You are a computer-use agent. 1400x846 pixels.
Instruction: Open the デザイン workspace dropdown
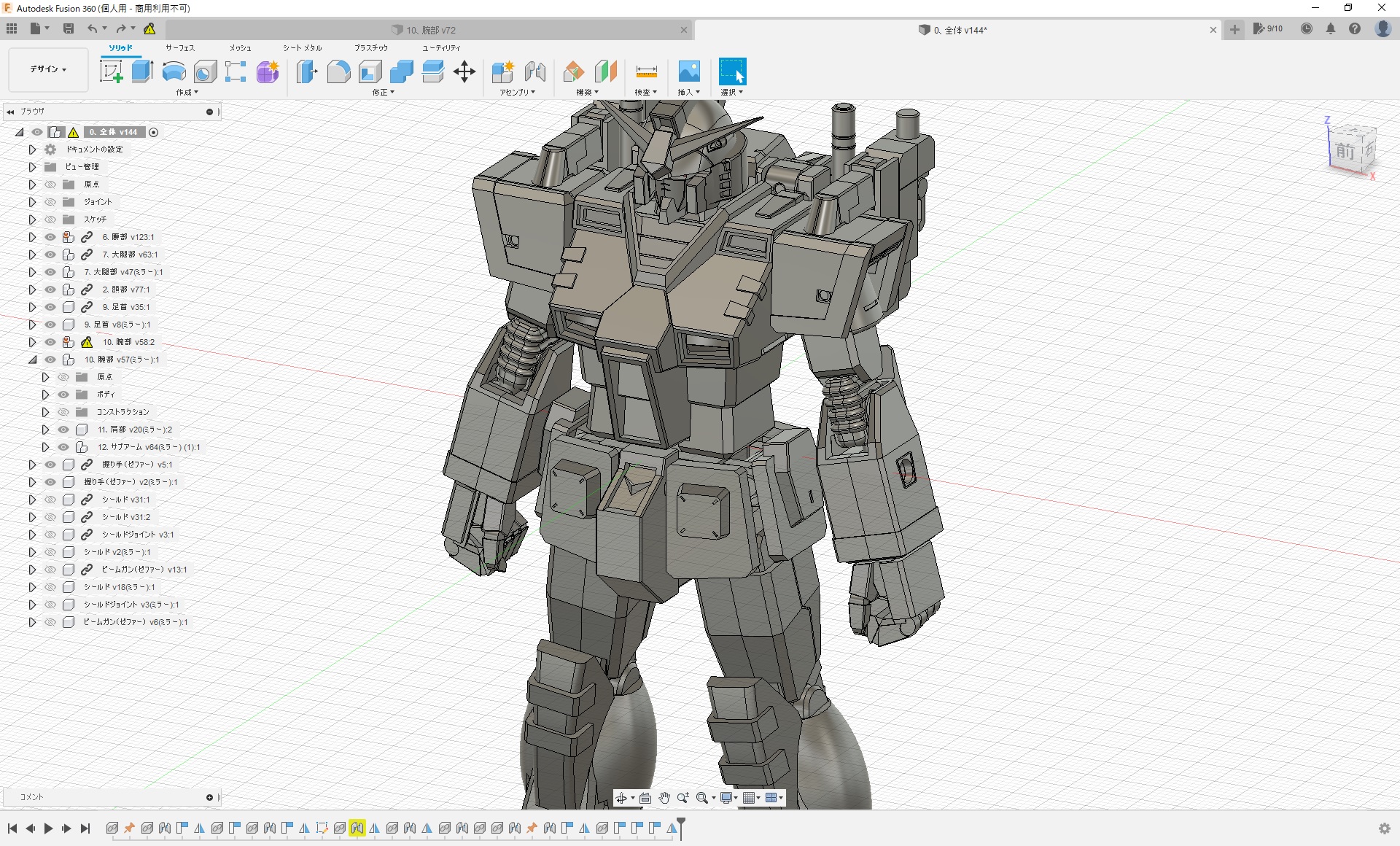[x=48, y=69]
